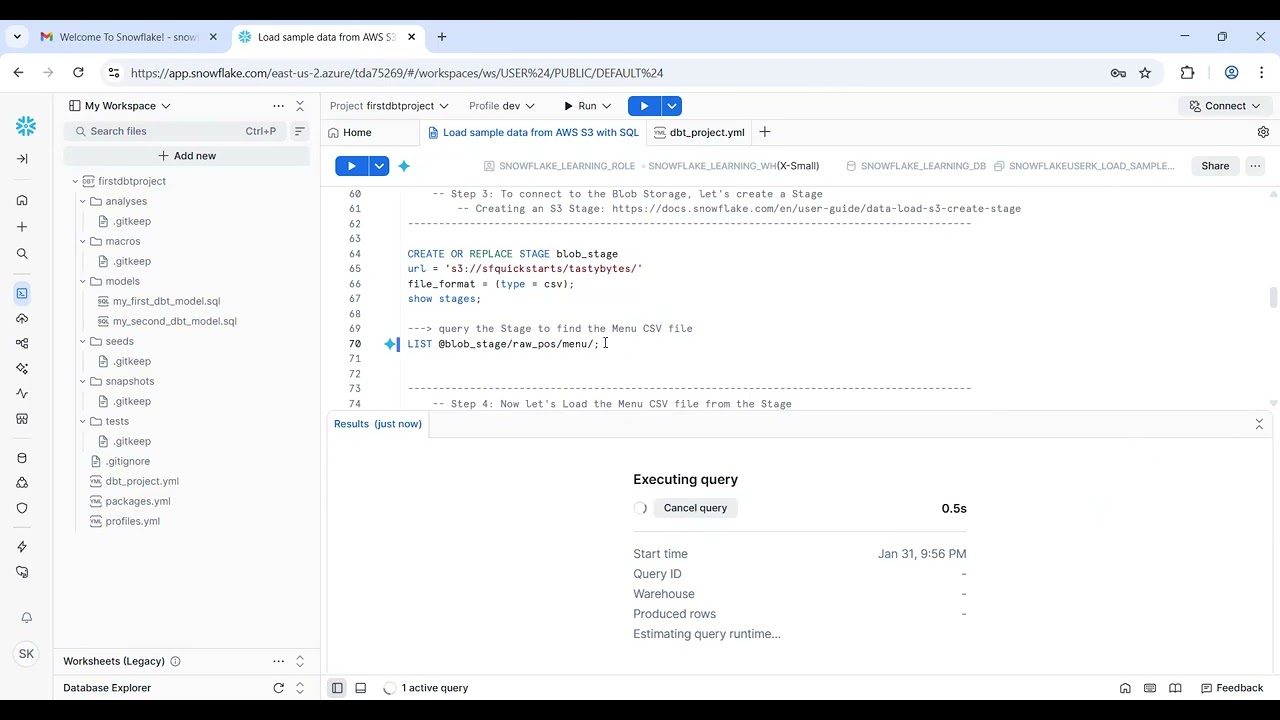This screenshot has height=720, width=1280.
Task: Open the database Catalog icon in the sidebar
Action: pos(22,458)
